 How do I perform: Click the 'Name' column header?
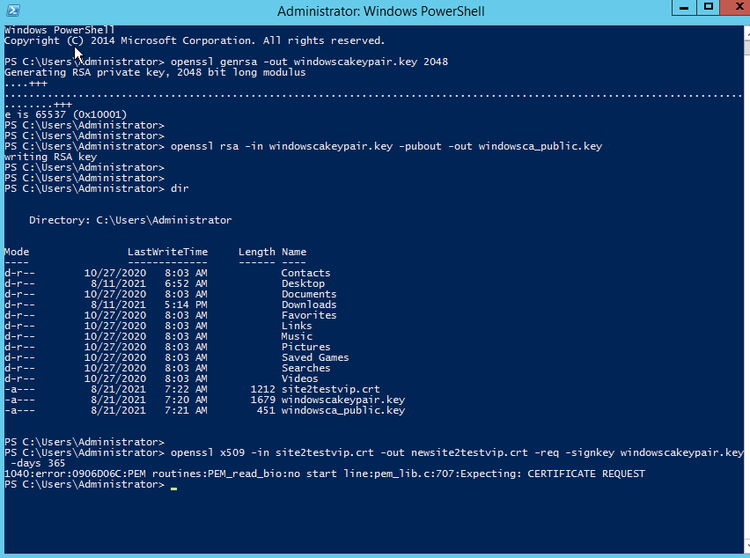294,252
